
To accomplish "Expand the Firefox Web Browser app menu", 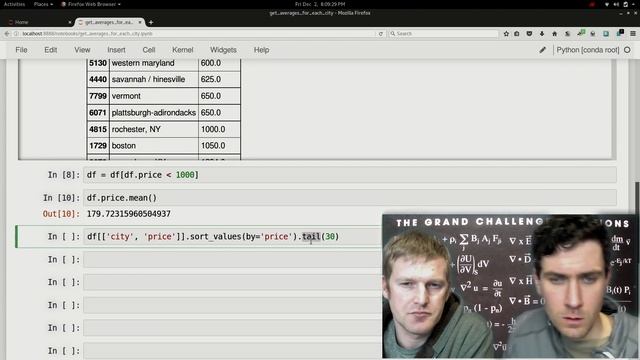I will tap(91, 4).
